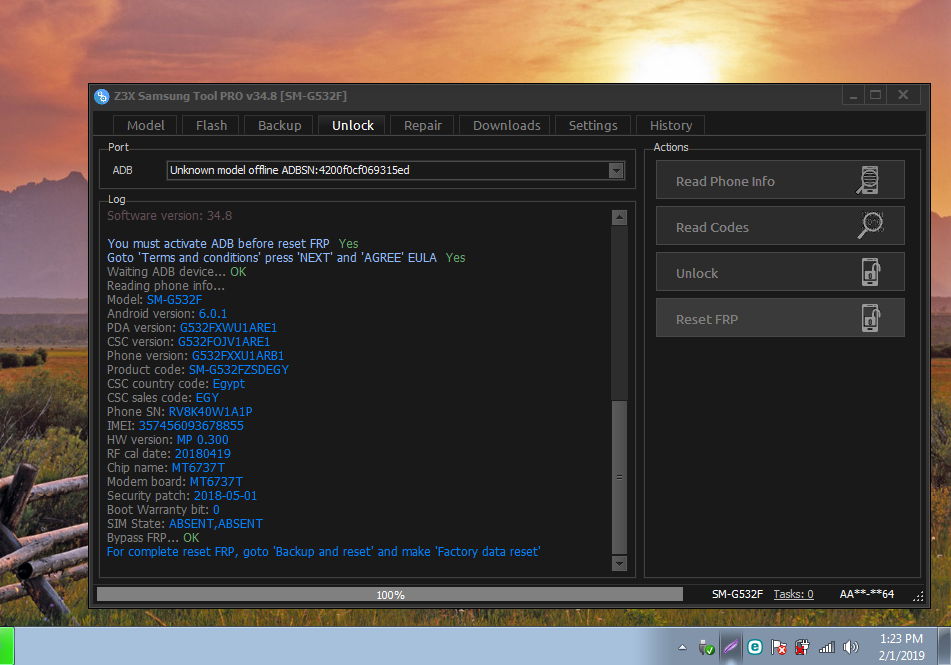Show hidden system tray icons arrow
The image size is (951, 665).
coord(682,647)
